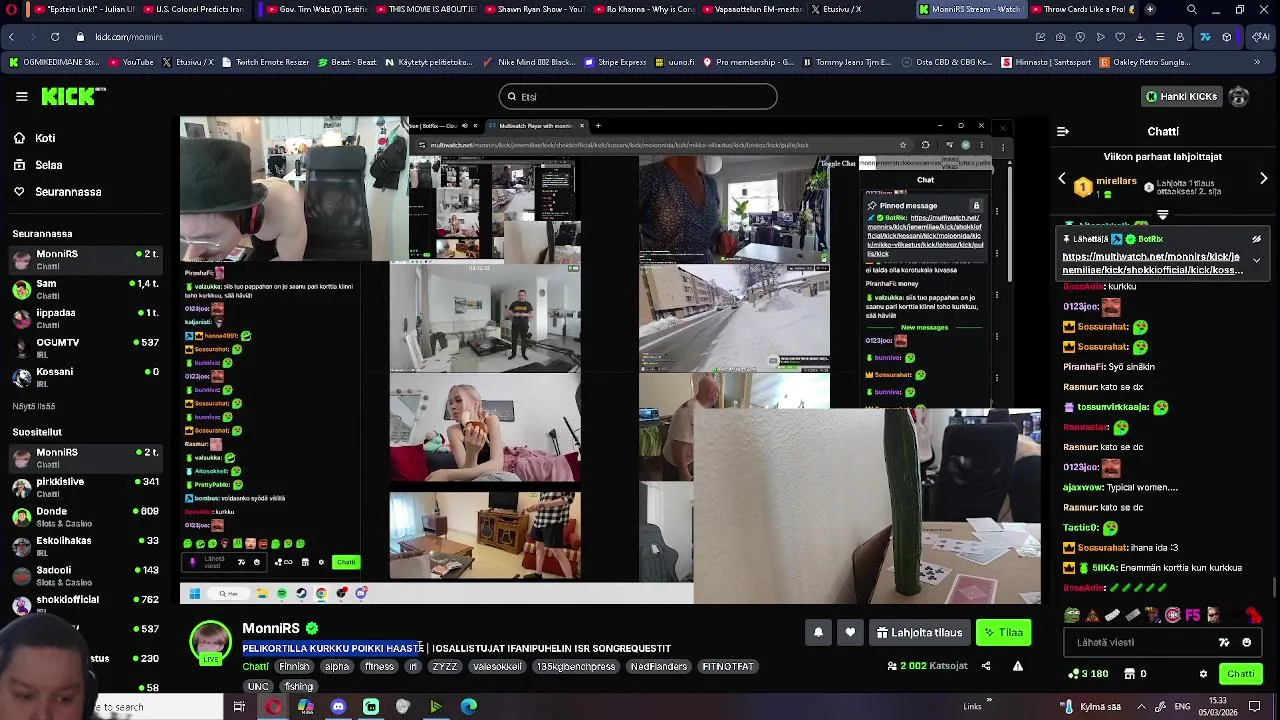This screenshot has width=1280, height=720.
Task: Open the pinned multiwatch.net link
Action: [1151, 263]
